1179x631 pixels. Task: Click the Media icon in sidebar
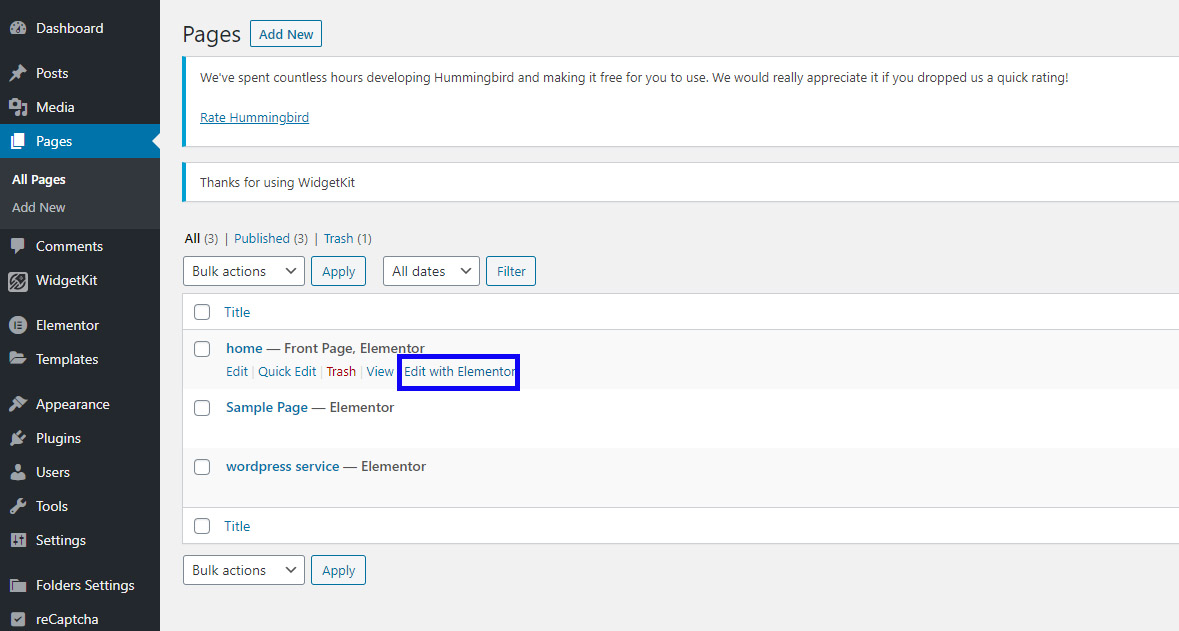pos(18,108)
